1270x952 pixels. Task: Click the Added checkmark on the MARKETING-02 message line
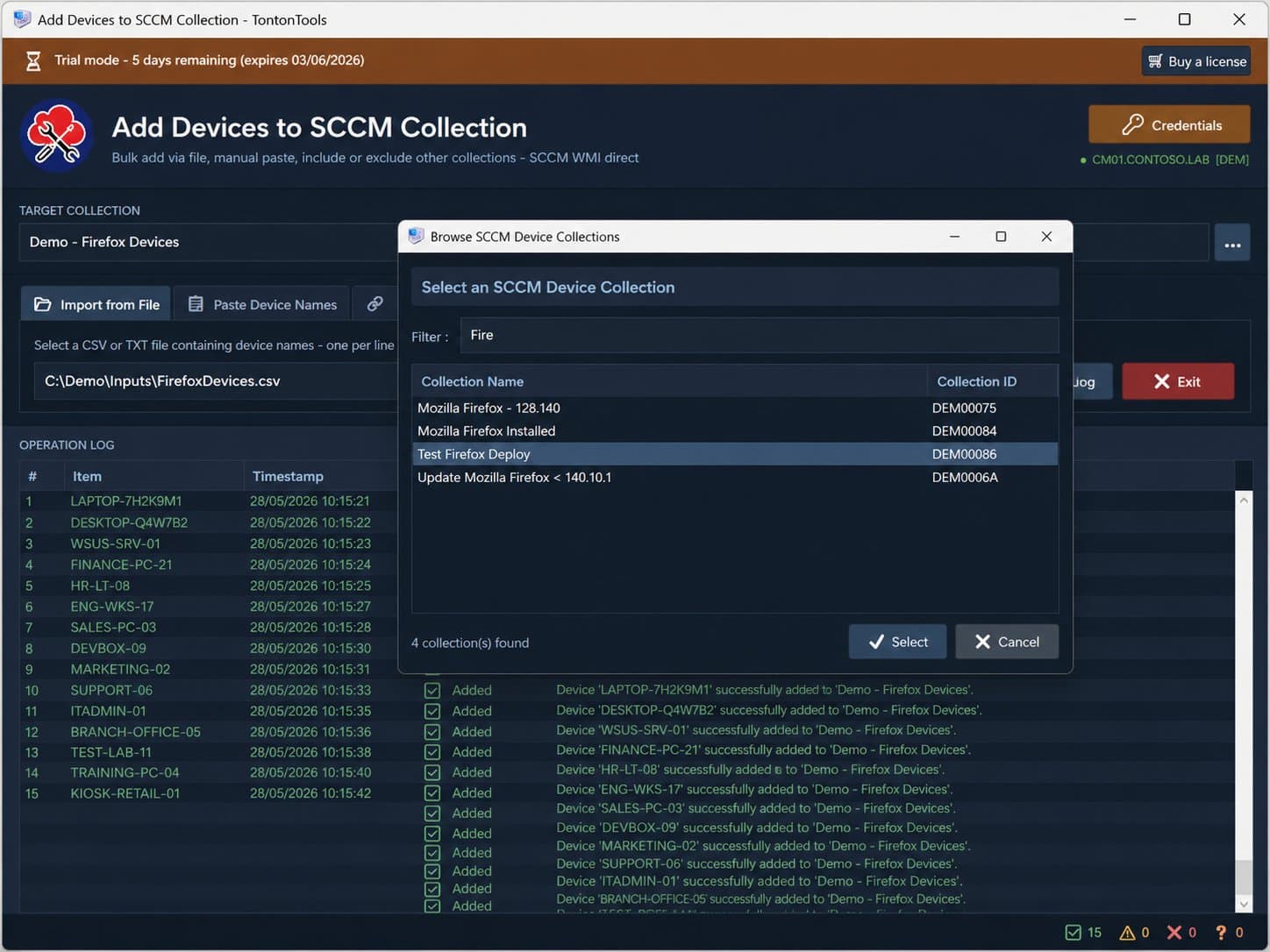click(432, 853)
